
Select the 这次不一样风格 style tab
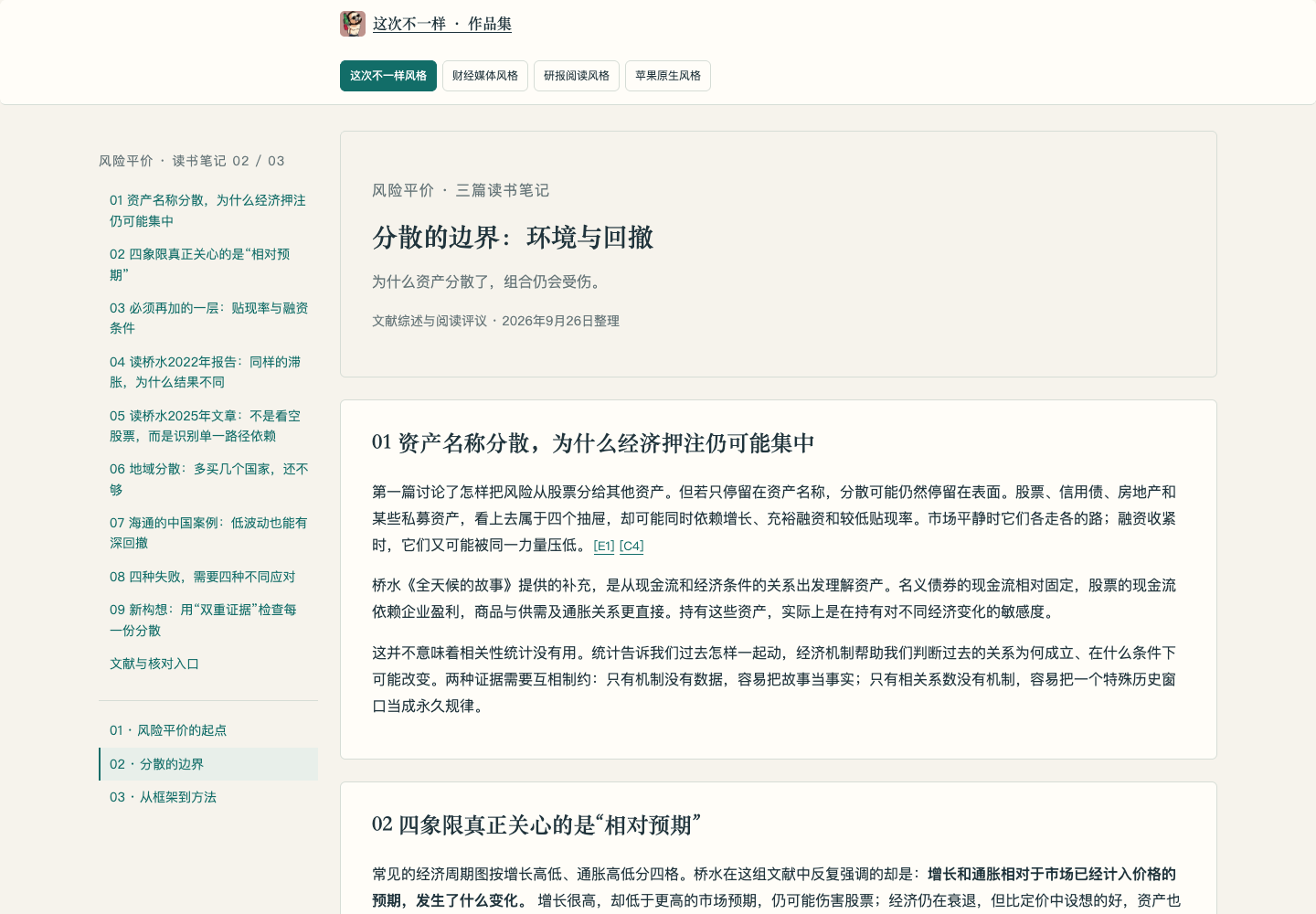tap(388, 76)
